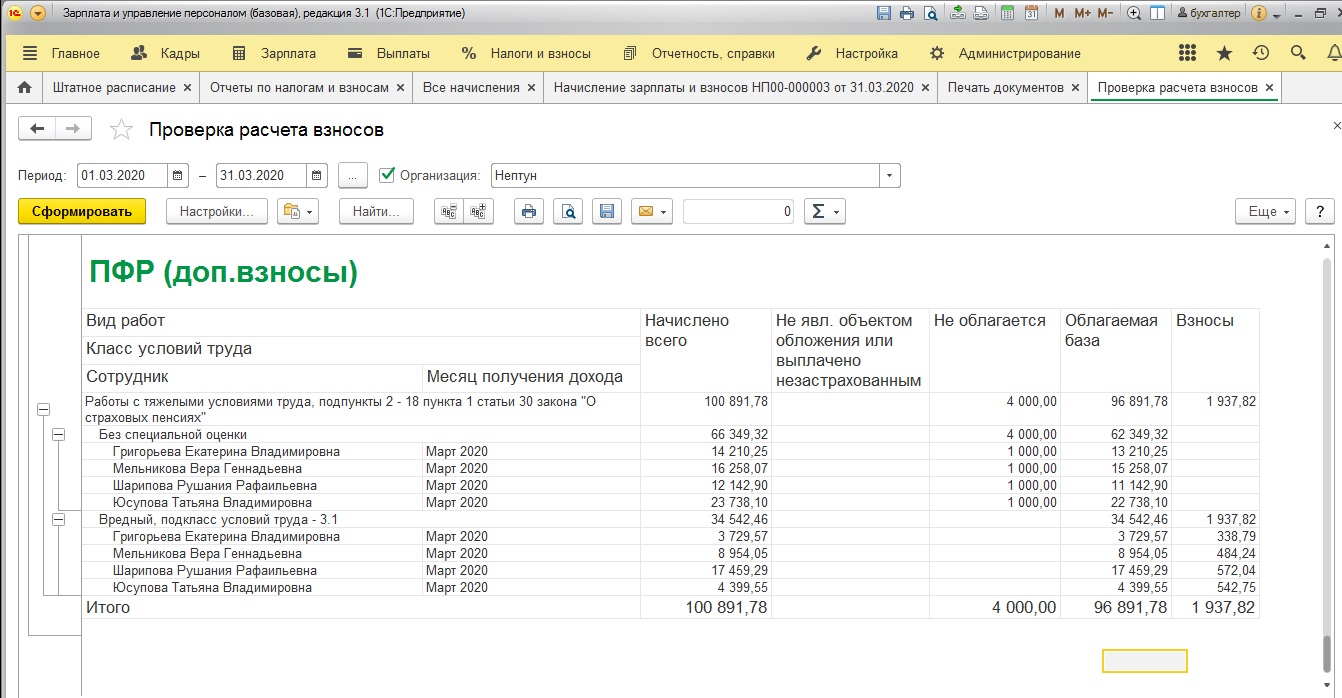Switch to Начисление зарплаты и взносов НП00-000003 tab
The image size is (1342, 698).
coord(734,87)
